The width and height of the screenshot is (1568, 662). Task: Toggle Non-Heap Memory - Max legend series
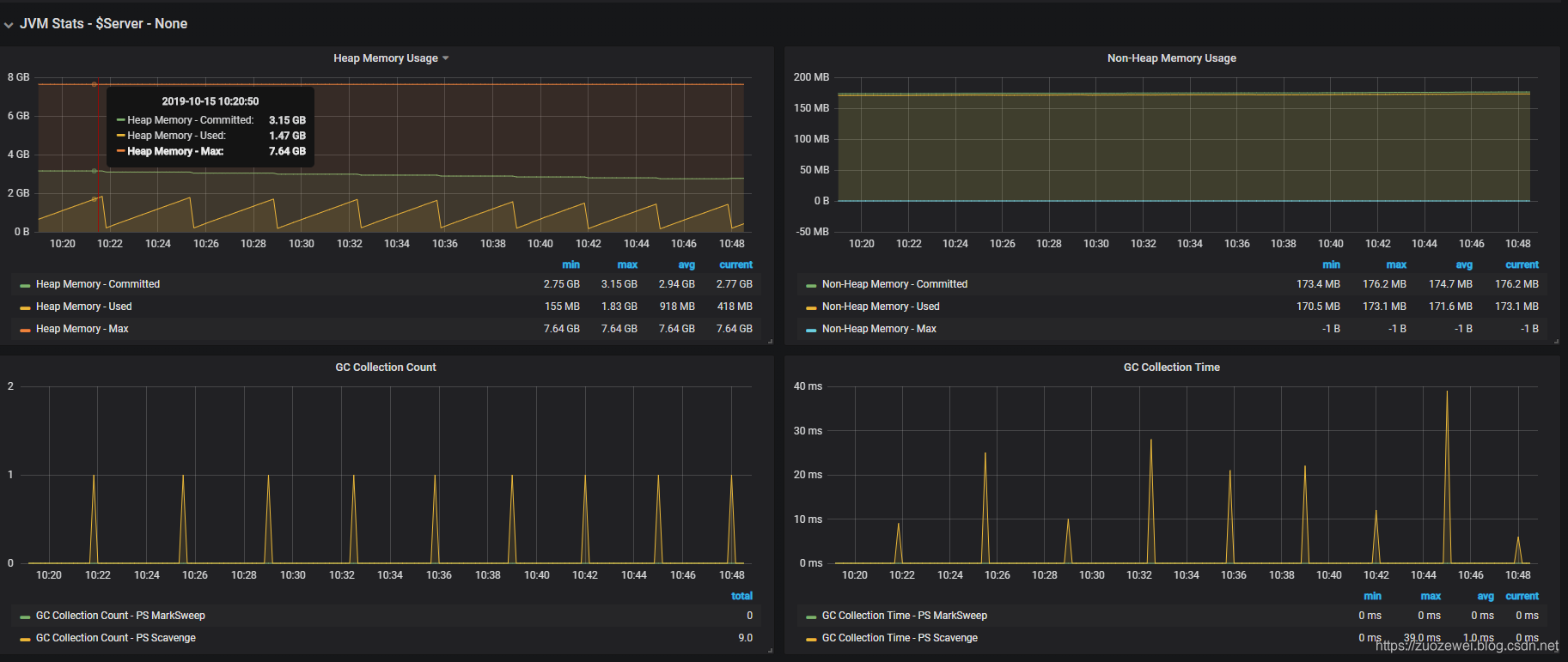879,329
